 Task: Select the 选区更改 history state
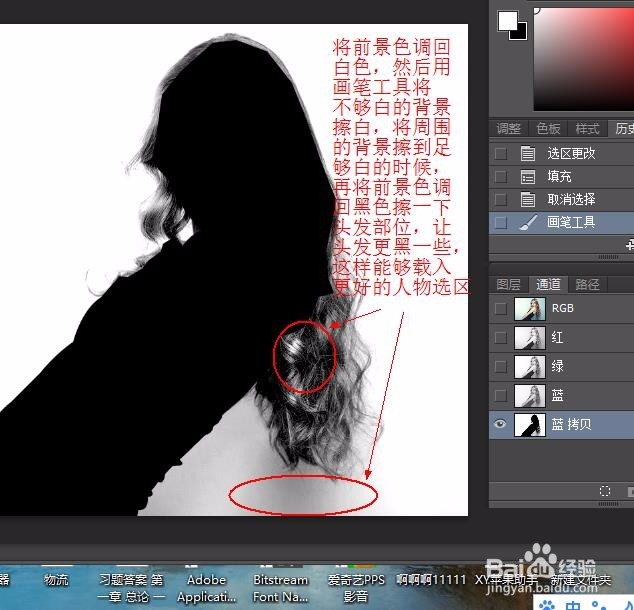pyautogui.click(x=571, y=153)
